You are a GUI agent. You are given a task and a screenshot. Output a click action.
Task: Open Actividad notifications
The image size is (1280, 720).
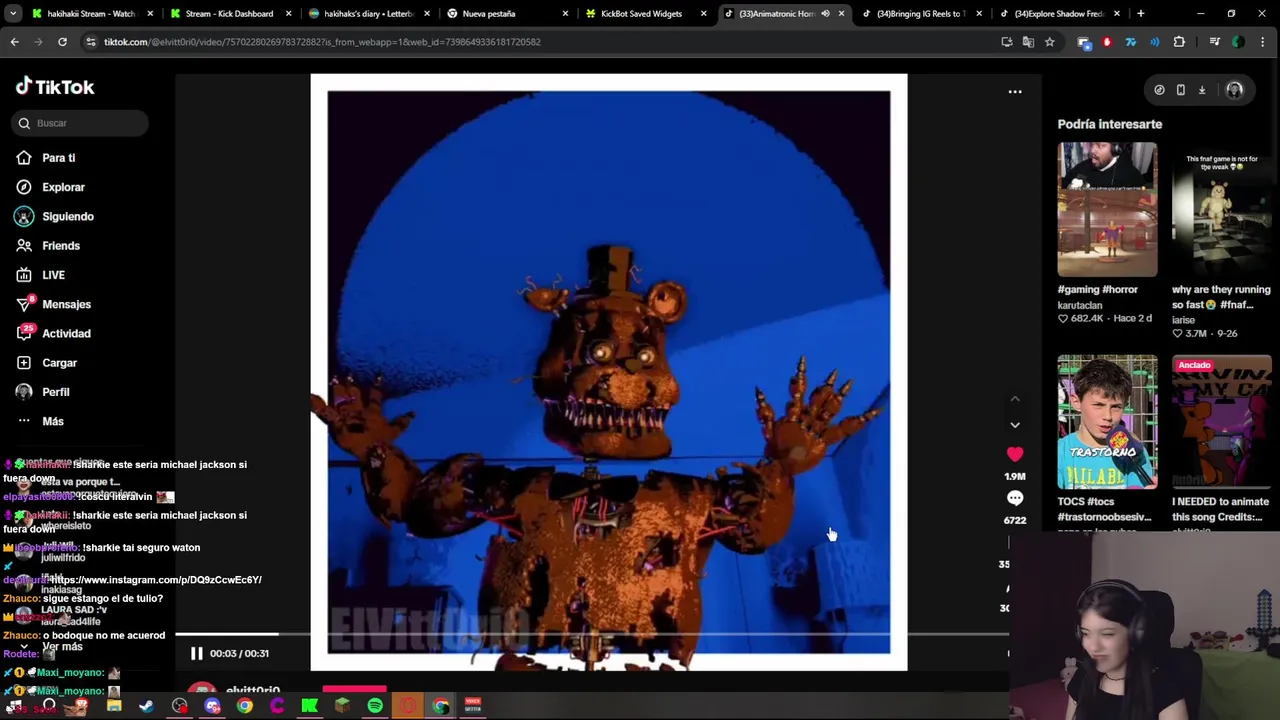[x=65, y=333]
